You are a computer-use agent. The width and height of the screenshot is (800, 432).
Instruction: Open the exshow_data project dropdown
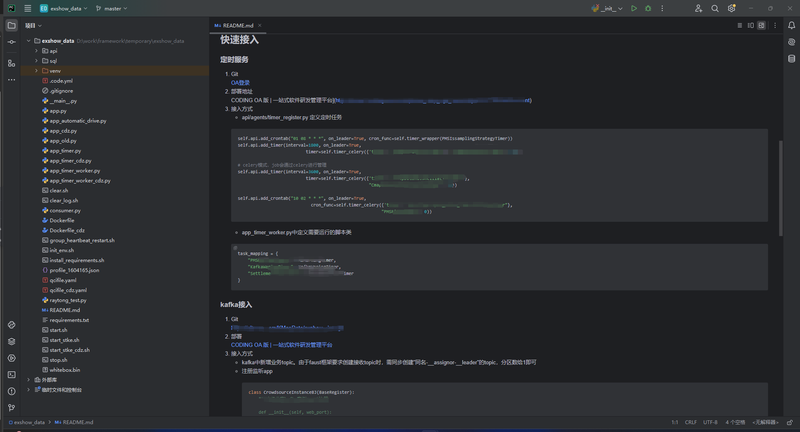click(64, 8)
